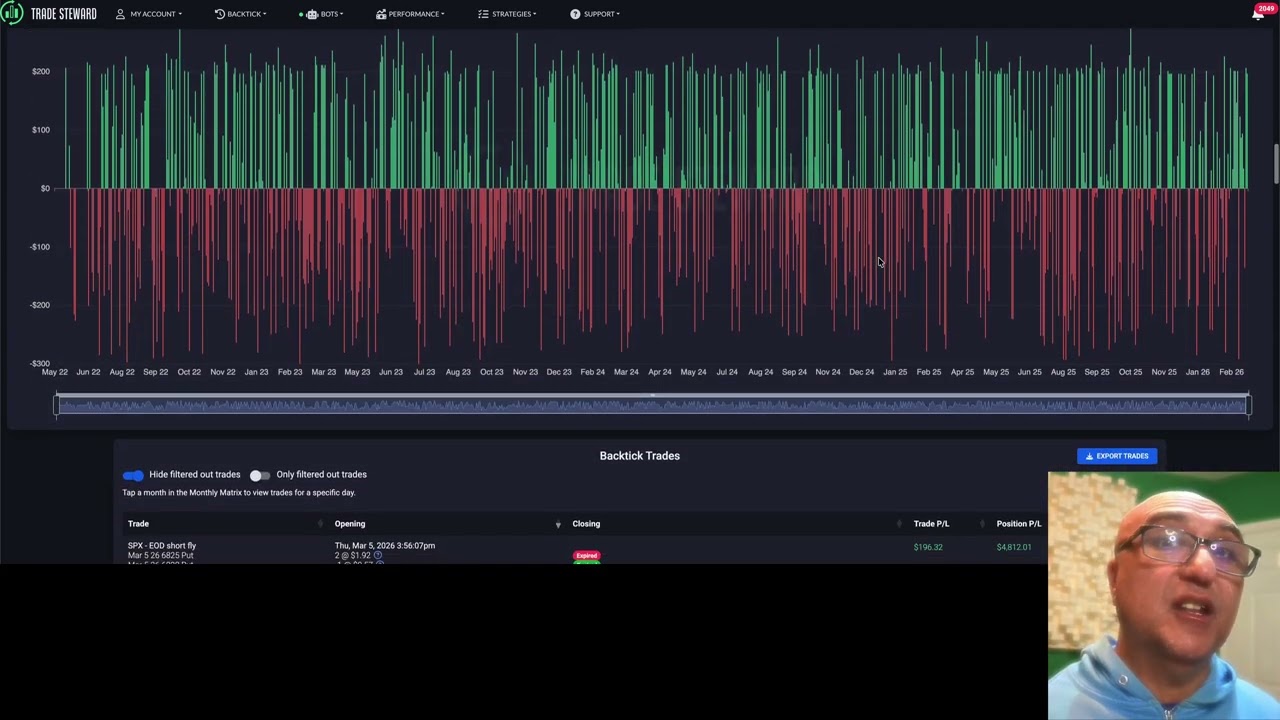
Task: Click the Expired status badge
Action: (x=587, y=556)
